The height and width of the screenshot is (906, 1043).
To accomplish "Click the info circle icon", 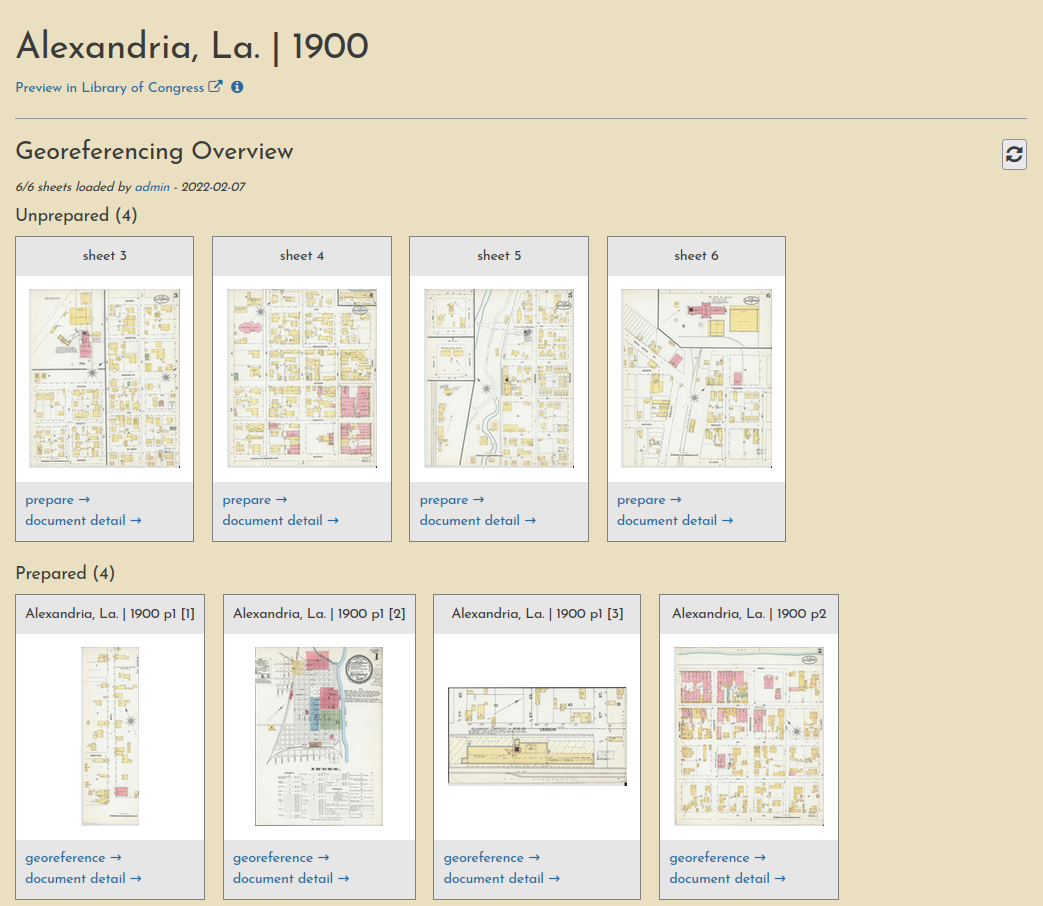I will [x=237, y=87].
